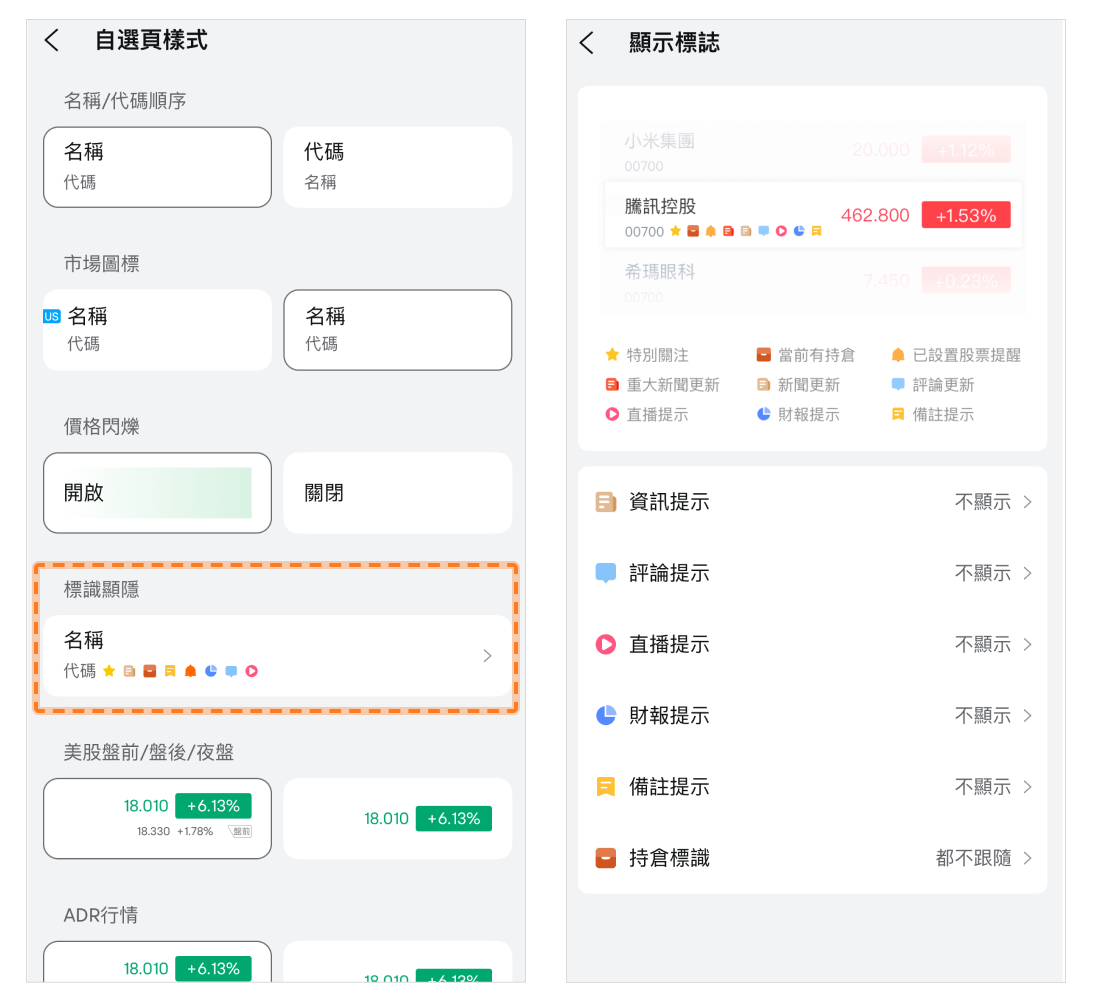Expand 資訊提示 不顯示 setting chevron
1093x1002 pixels.
pyautogui.click(x=1027, y=502)
